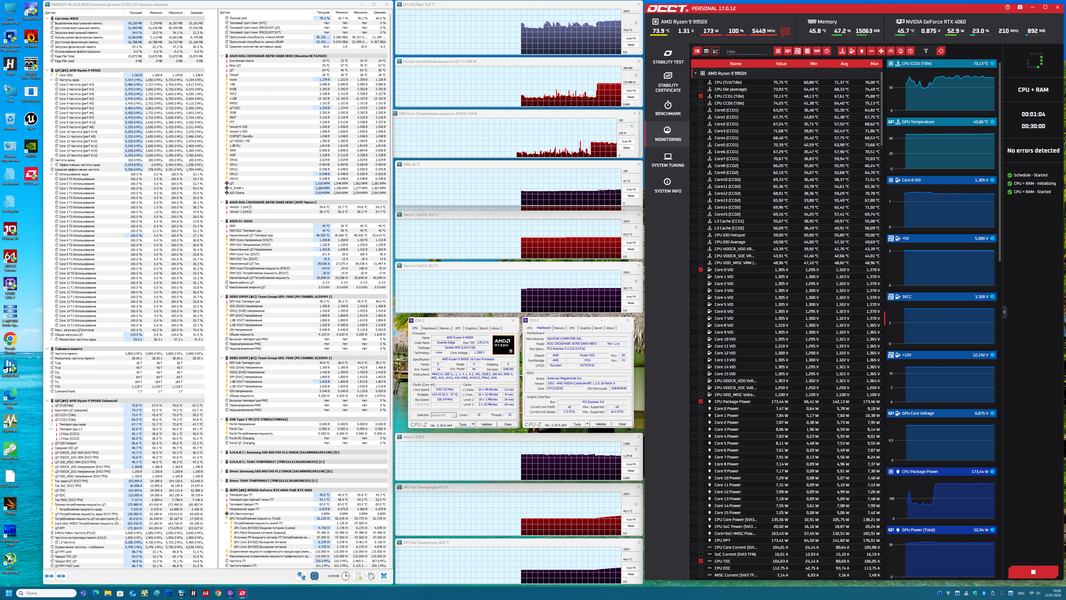Switch OCCT monitoring to graph view icon
The width and height of the screenshot is (1066, 600).
point(715,51)
